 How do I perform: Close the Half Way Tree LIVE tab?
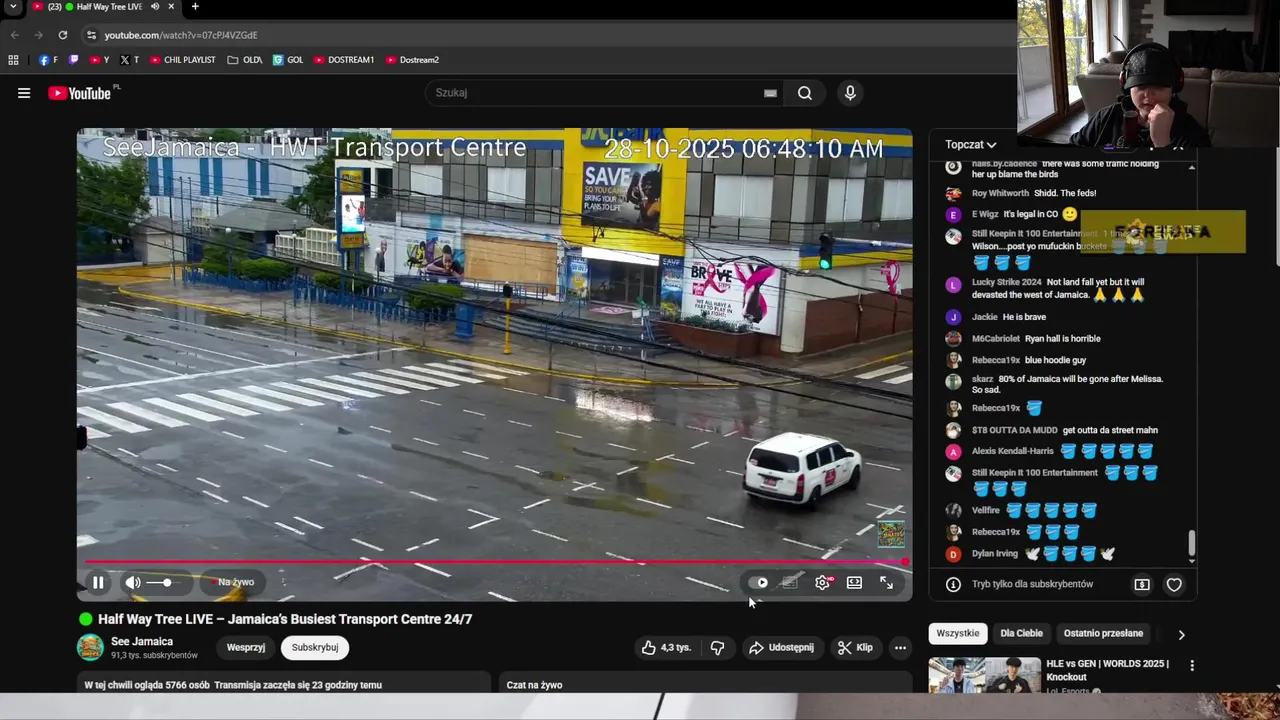coord(171,7)
